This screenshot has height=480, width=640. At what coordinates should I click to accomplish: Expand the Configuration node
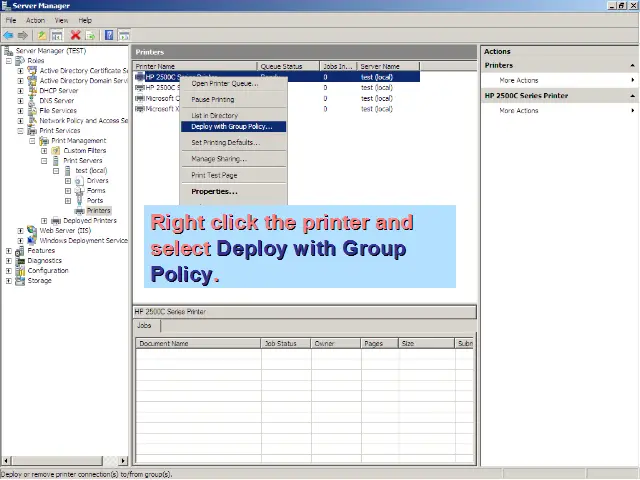tap(9, 271)
